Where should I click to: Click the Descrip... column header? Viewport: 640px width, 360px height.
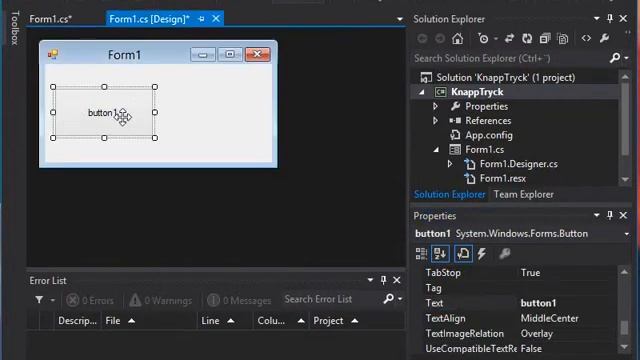(x=77, y=321)
